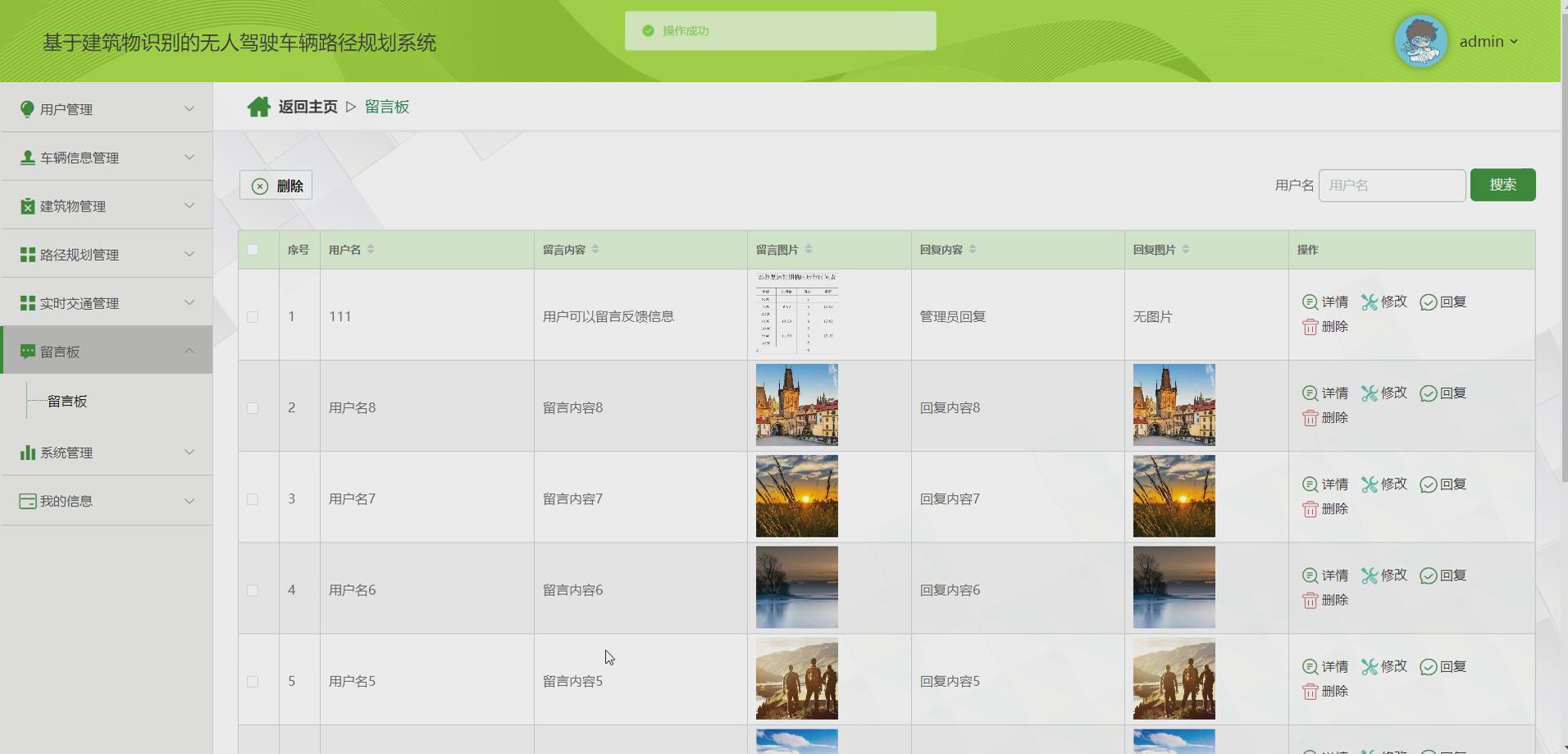This screenshot has height=754, width=1568.
Task: Click the green 搜索 button
Action: point(1502,184)
